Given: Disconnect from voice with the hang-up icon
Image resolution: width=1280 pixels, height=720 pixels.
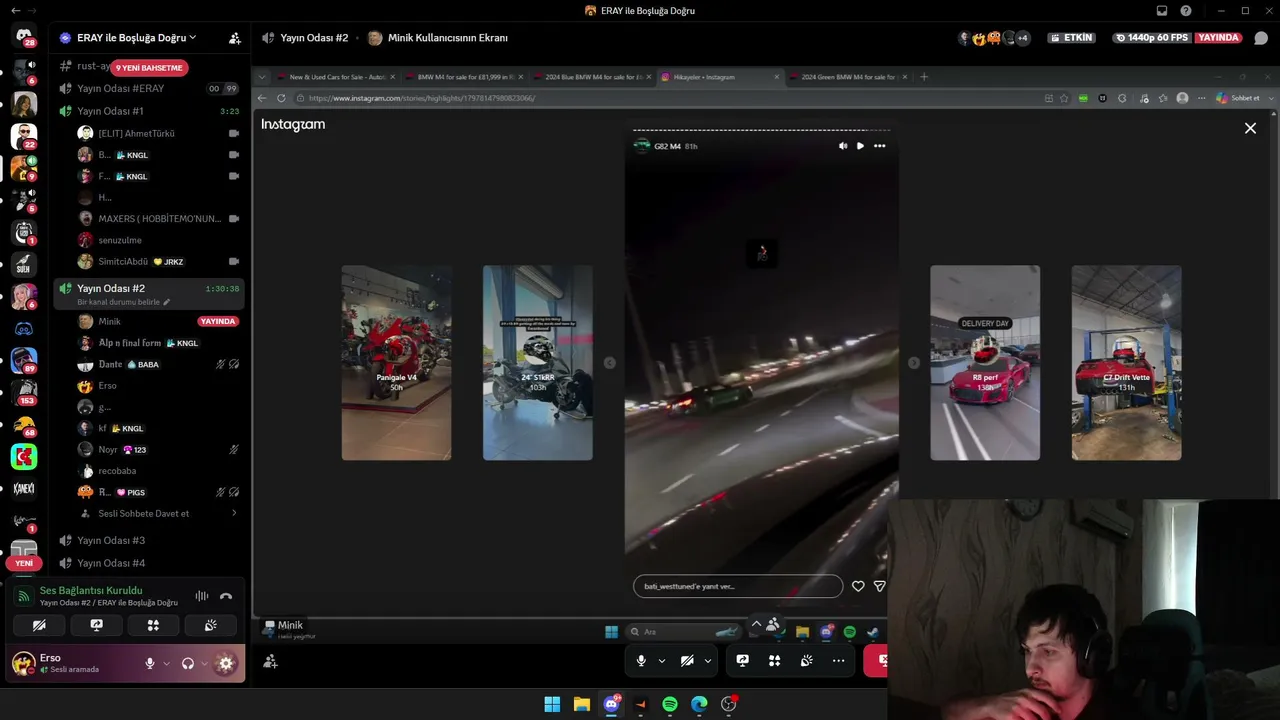Looking at the screenshot, I should coord(226,596).
